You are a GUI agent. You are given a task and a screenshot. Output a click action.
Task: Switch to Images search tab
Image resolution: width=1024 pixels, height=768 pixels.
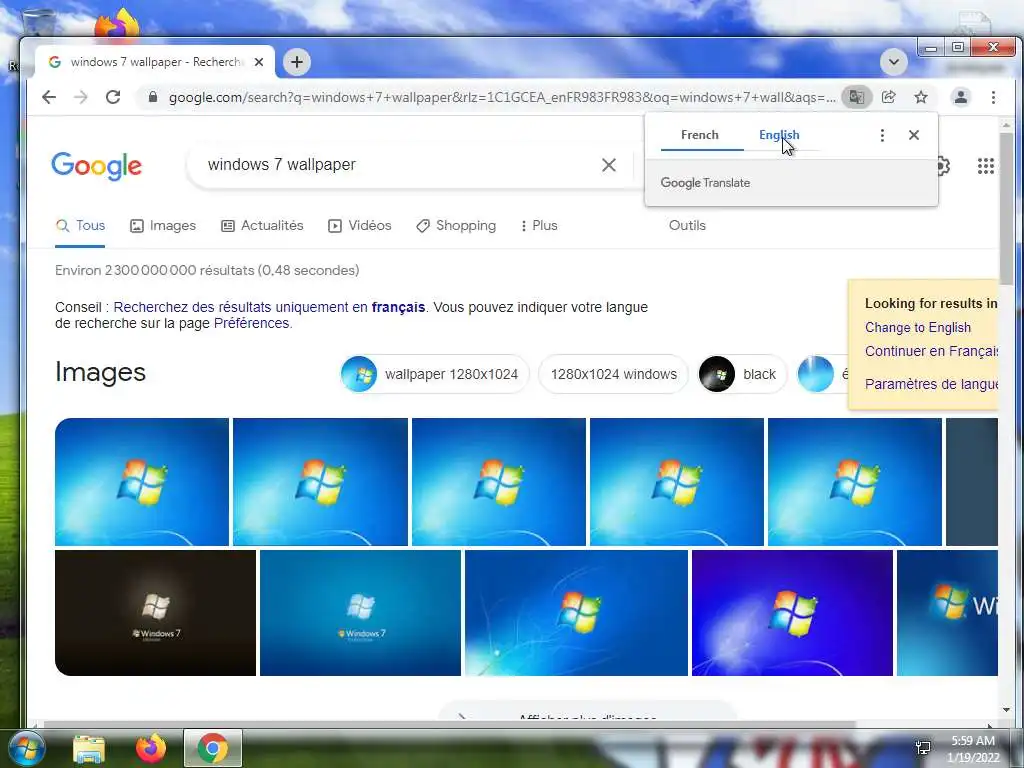[163, 226]
